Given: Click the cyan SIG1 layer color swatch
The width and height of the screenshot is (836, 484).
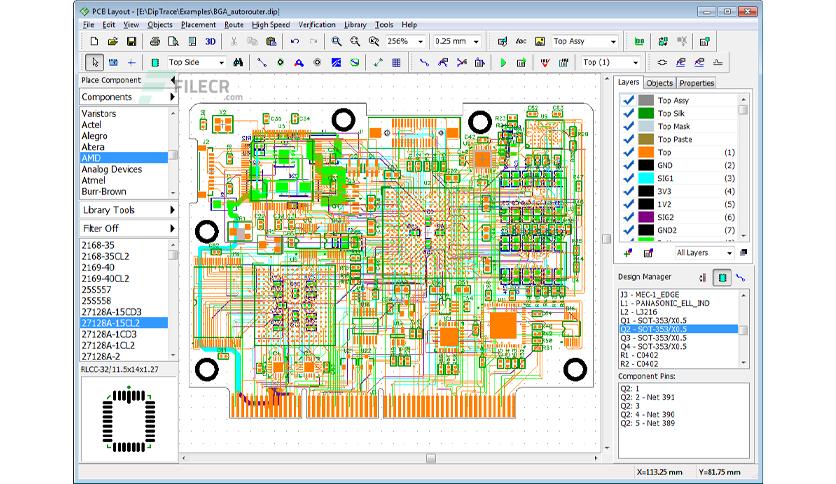Looking at the screenshot, I should coord(646,178).
